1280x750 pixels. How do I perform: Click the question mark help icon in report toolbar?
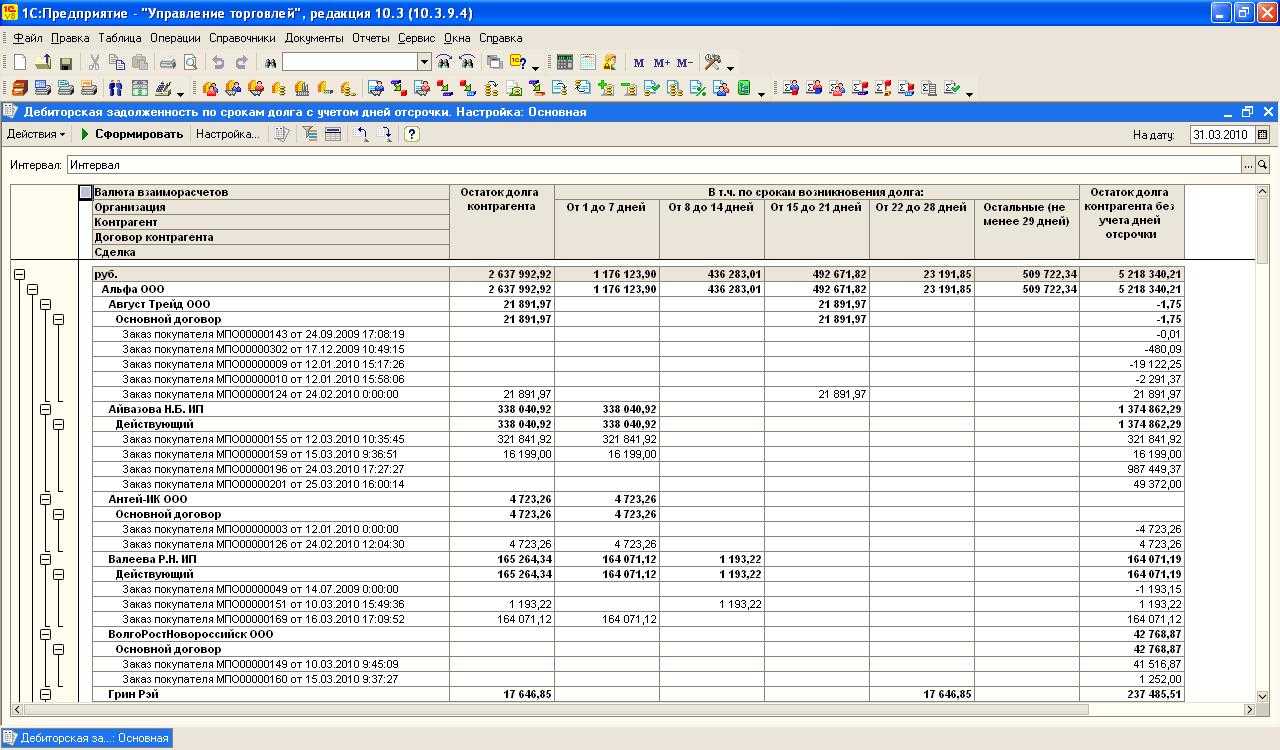[411, 134]
